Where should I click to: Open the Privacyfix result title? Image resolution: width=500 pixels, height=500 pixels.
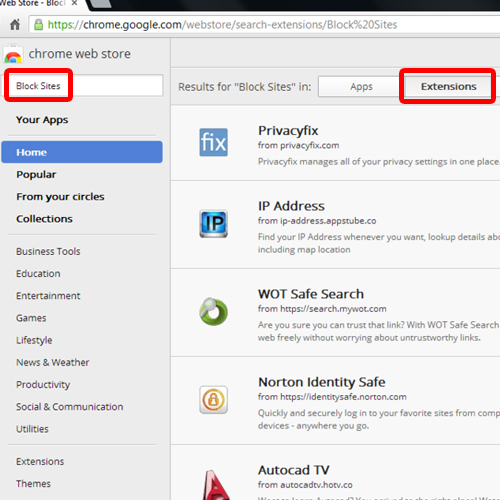[x=288, y=131]
